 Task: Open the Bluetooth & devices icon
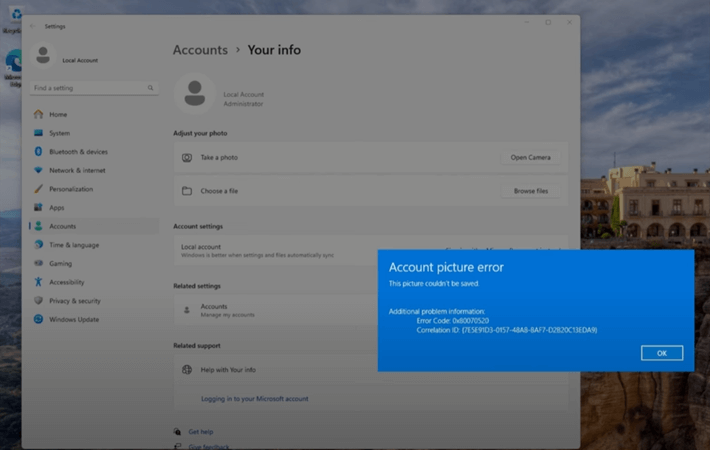[x=38, y=151]
